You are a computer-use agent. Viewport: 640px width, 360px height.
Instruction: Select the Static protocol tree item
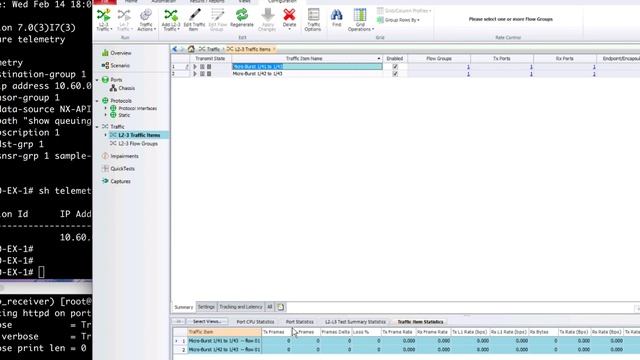(120, 116)
